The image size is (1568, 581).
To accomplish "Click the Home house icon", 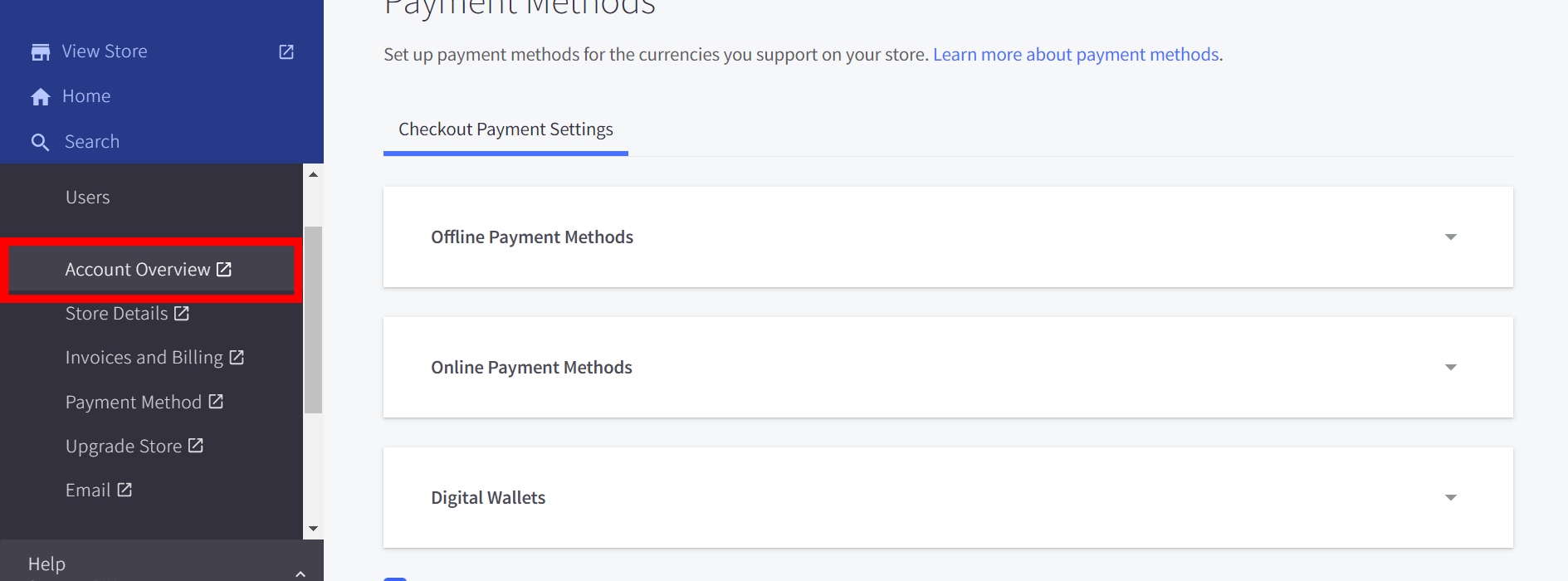I will 40,97.
